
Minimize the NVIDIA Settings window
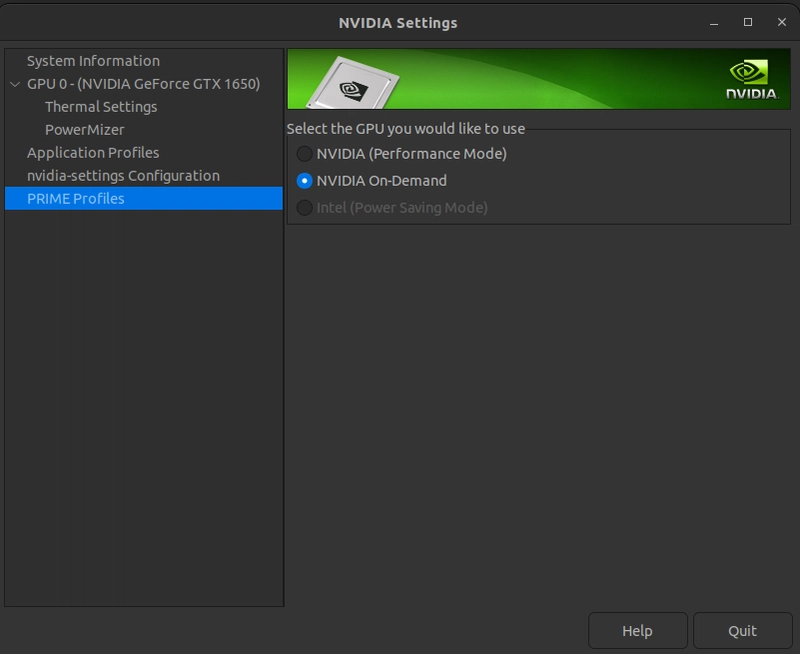tap(714, 23)
